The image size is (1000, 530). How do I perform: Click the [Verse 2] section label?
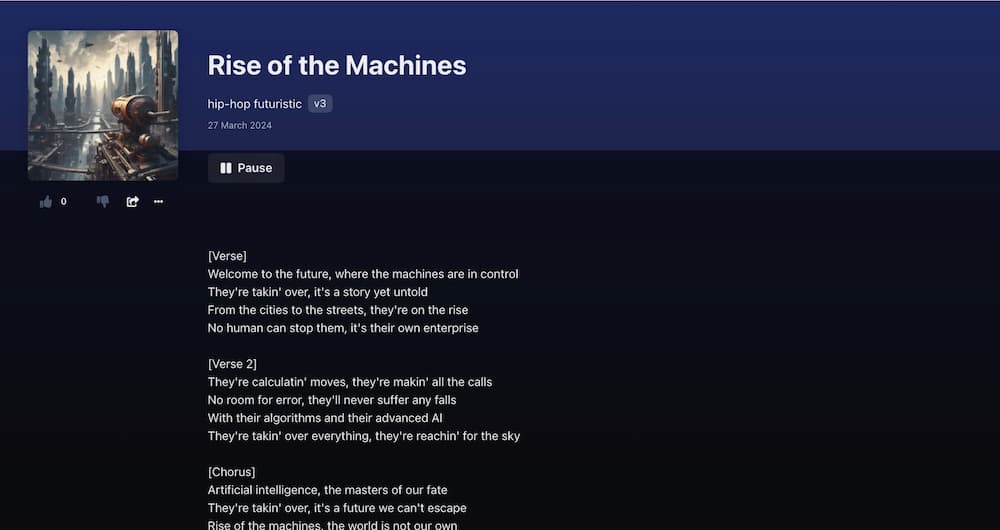click(x=232, y=364)
